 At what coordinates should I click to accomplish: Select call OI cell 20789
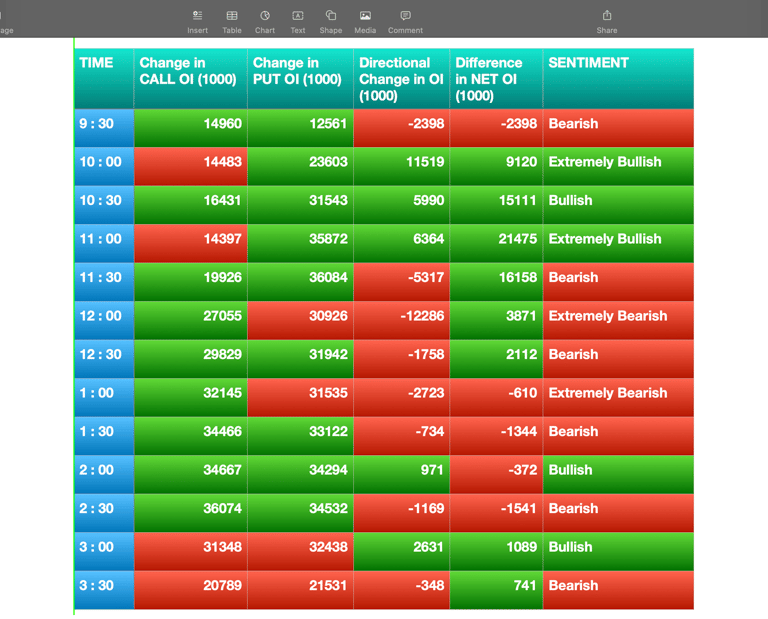(x=191, y=590)
